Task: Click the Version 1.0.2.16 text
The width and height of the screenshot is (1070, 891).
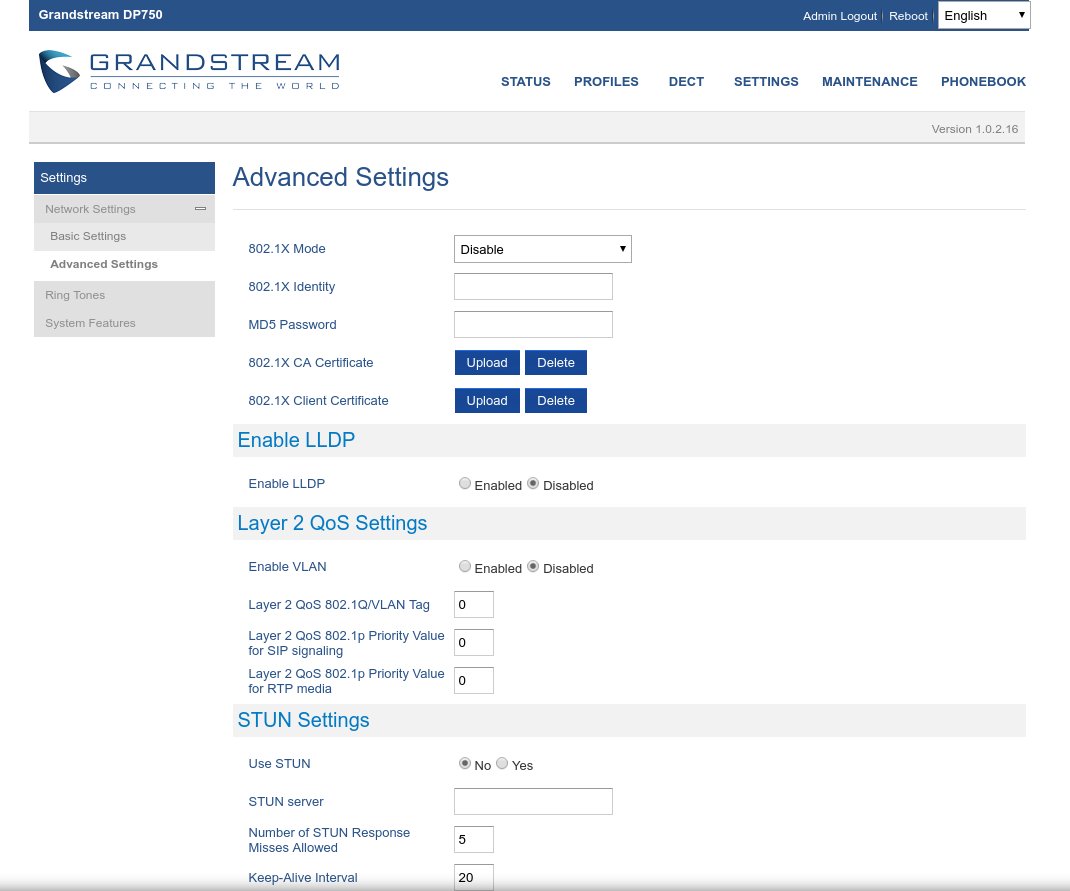Action: coord(974,129)
